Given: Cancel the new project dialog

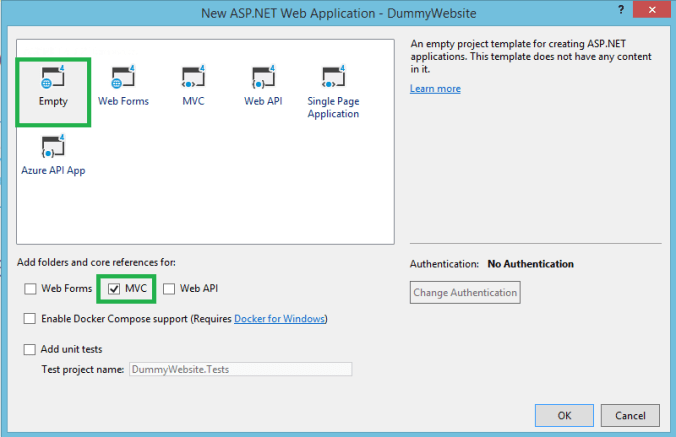Looking at the screenshot, I should pos(630,415).
